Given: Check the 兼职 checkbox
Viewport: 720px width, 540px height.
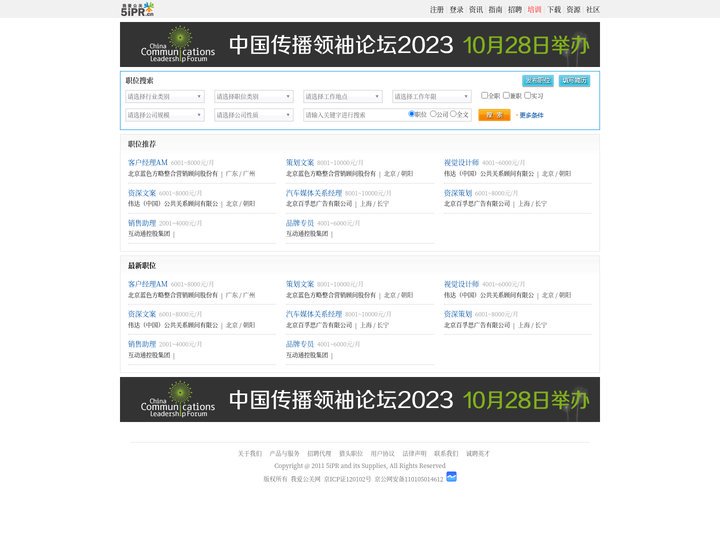Looking at the screenshot, I should (506, 96).
